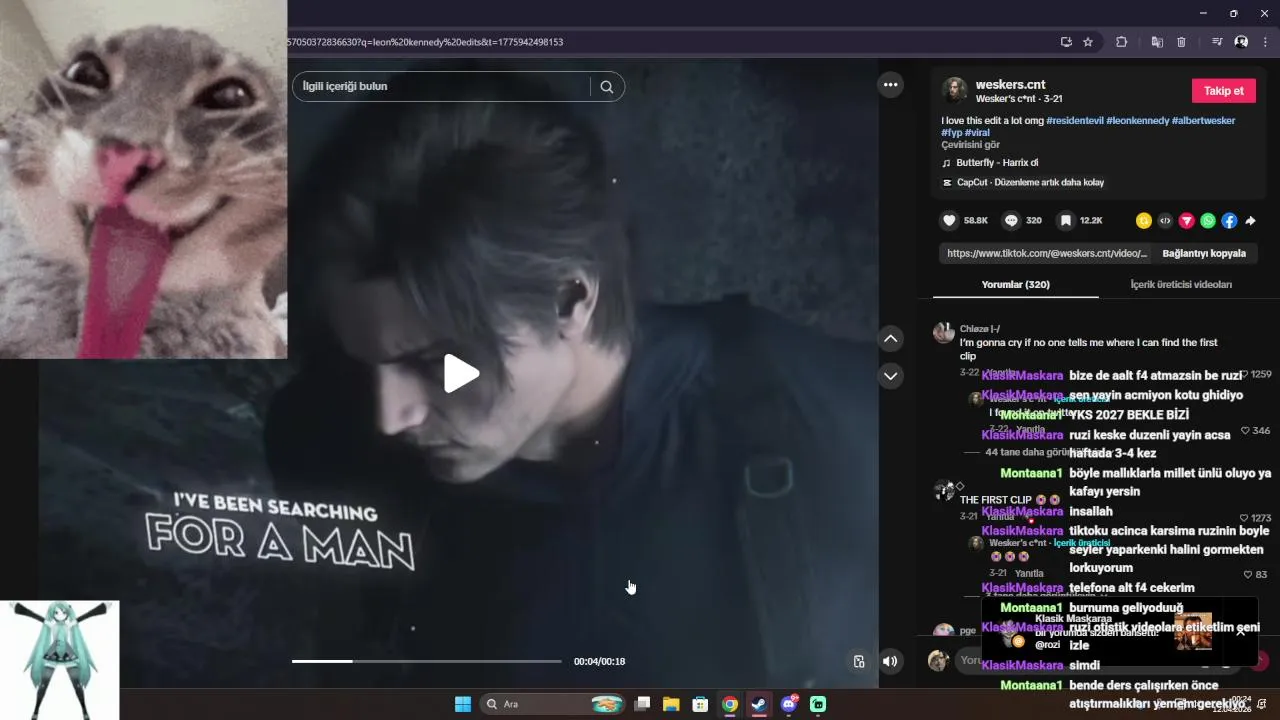Close the Klasik Maskaraa notification popup
The width and height of the screenshot is (1280, 720).
pyautogui.click(x=1241, y=631)
